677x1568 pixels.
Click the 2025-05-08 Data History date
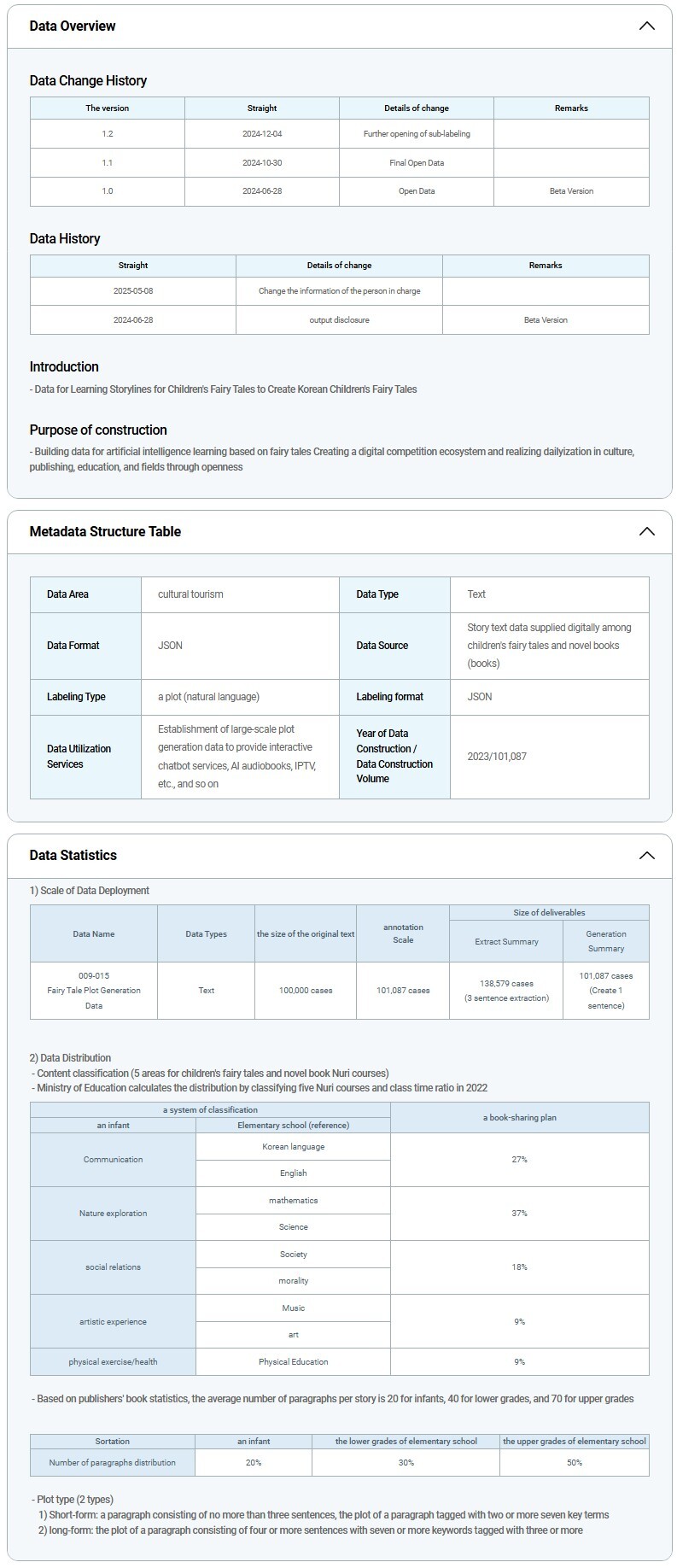133,291
